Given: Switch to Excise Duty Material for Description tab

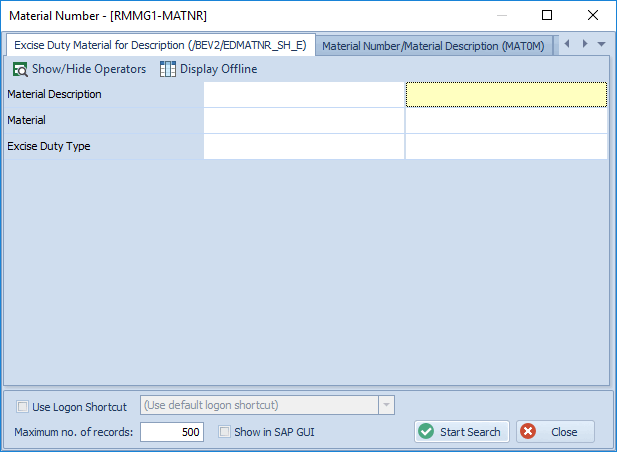Looking at the screenshot, I should (160, 45).
